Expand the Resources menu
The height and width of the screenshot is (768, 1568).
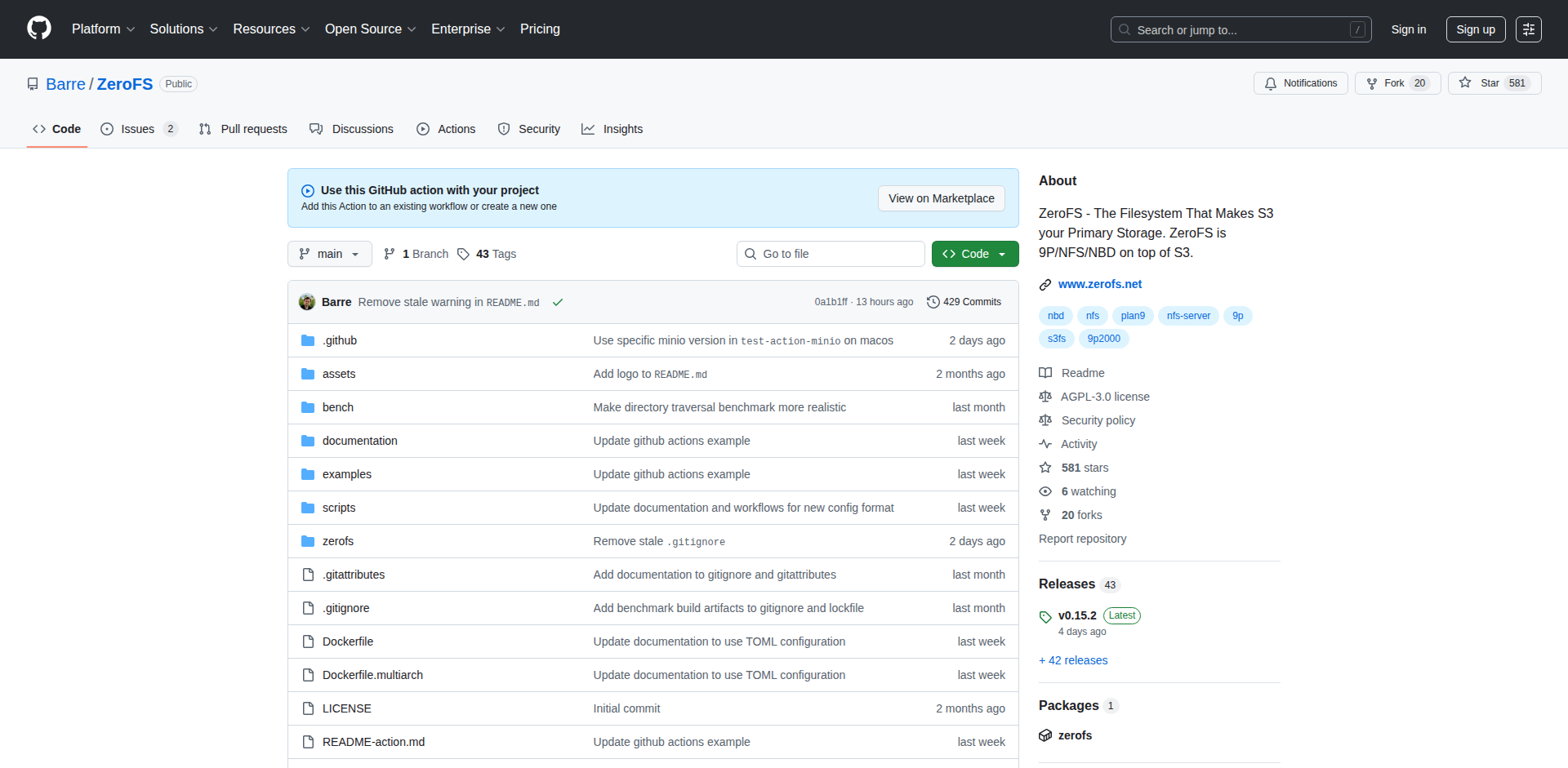pyautogui.click(x=271, y=29)
